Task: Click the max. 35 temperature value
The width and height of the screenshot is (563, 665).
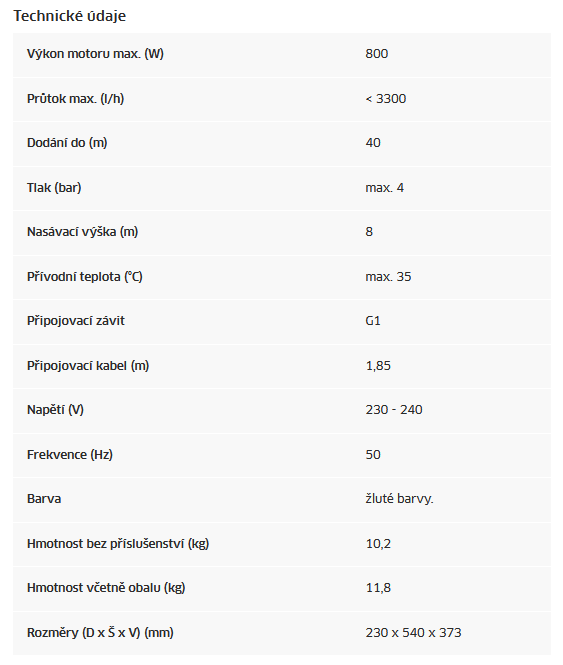Action: [x=388, y=277]
